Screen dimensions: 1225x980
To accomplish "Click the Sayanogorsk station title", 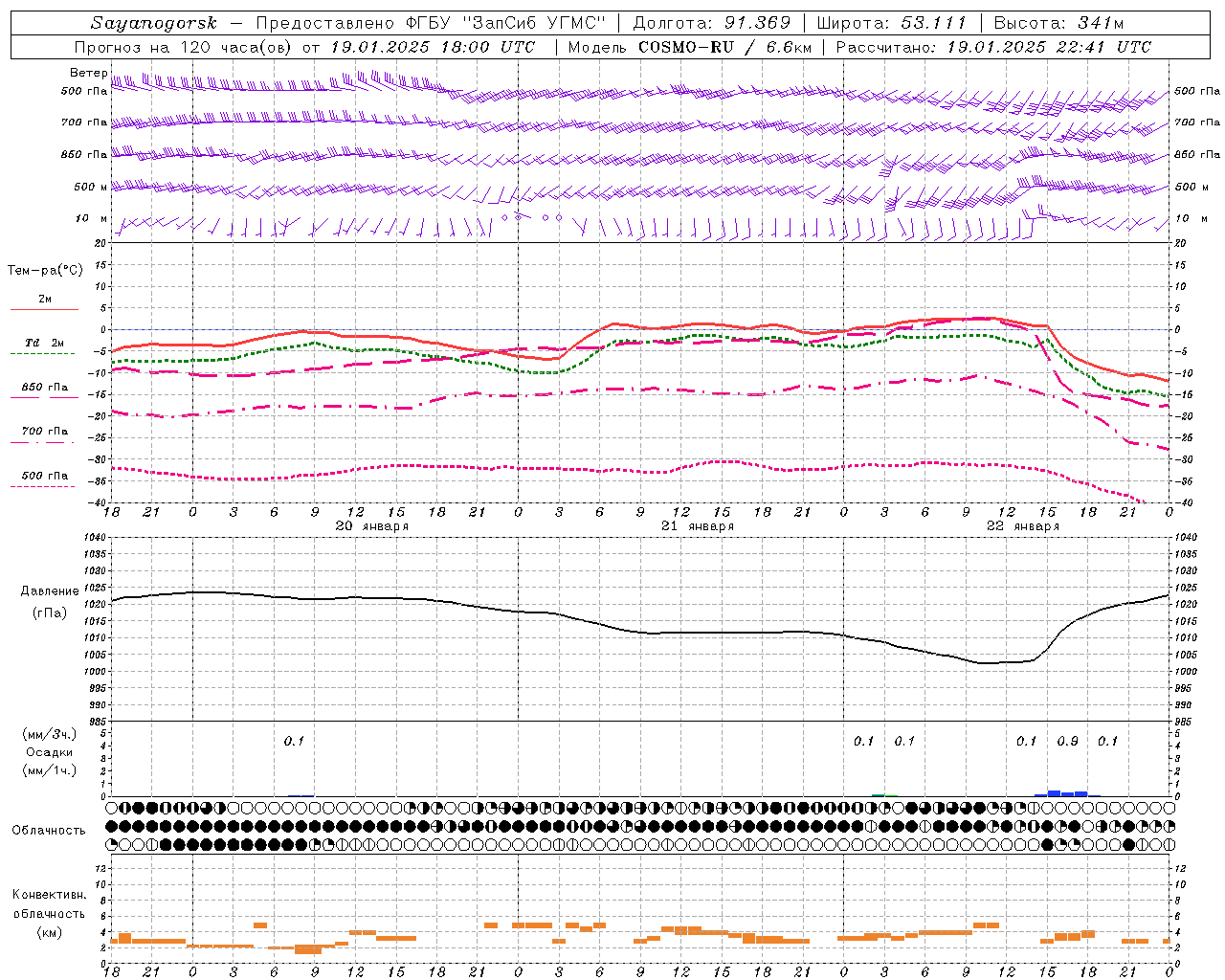I will coord(153,23).
